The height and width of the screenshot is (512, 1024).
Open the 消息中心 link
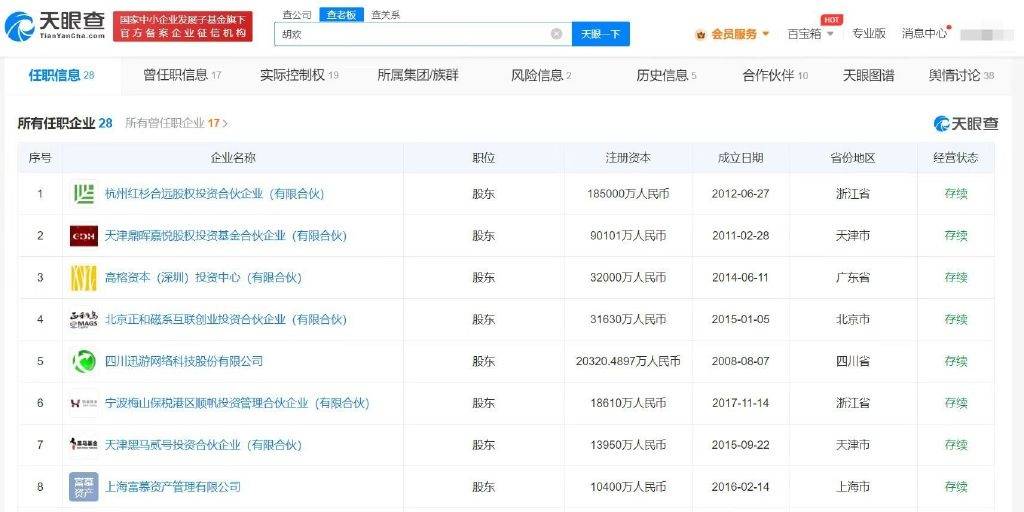pyautogui.click(x=924, y=34)
